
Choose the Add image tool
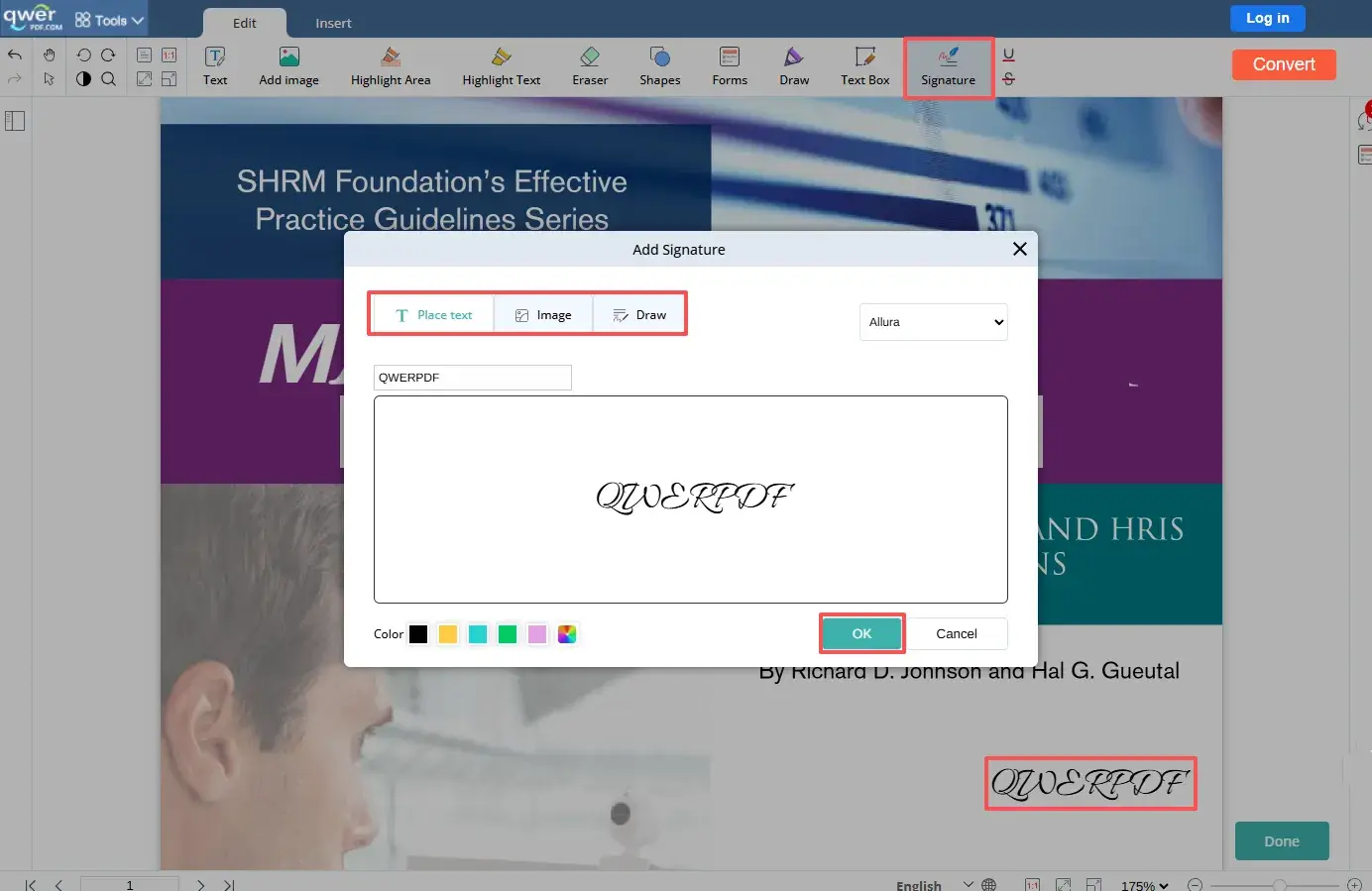click(288, 67)
